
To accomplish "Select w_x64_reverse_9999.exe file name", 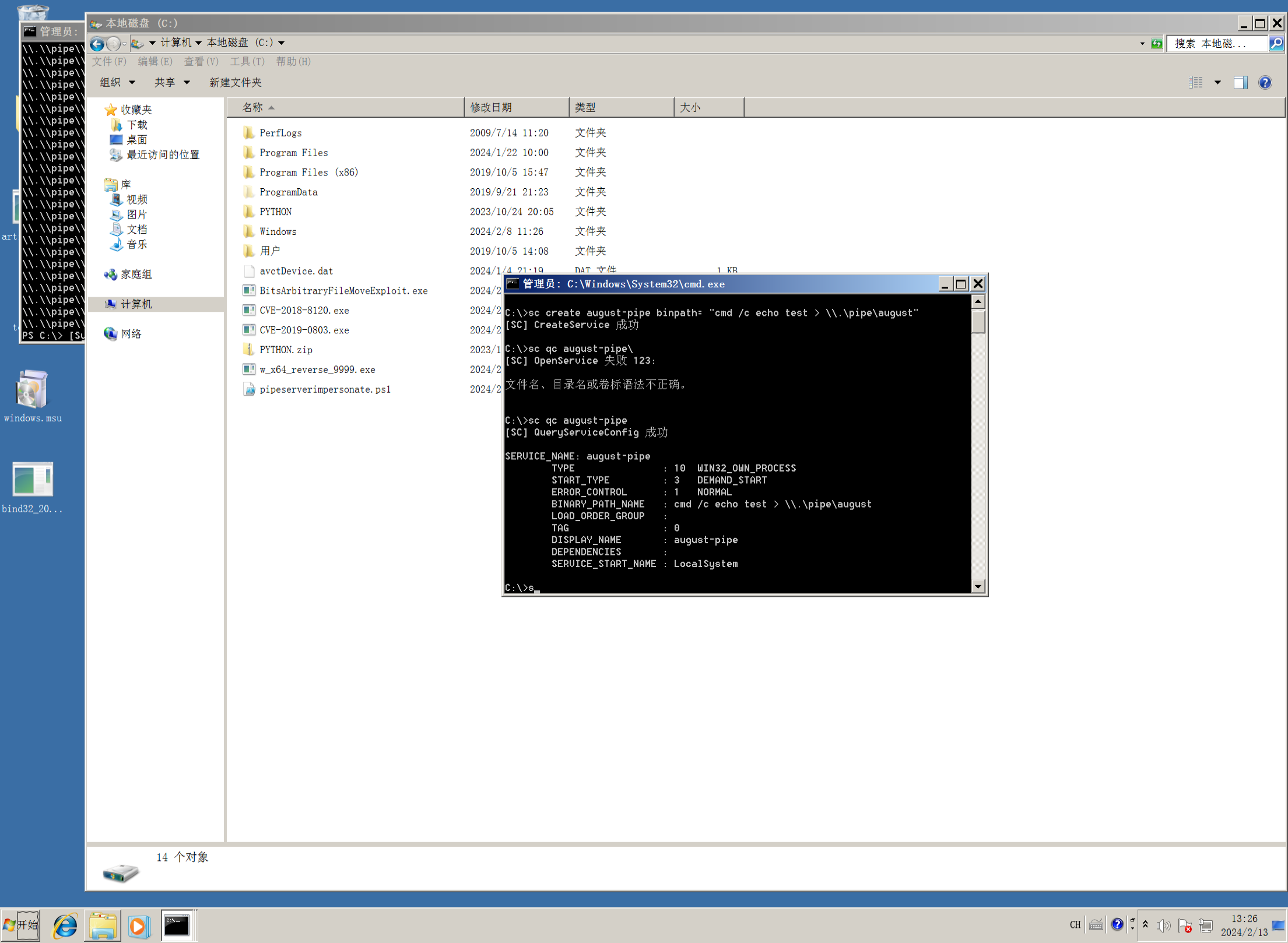I will coord(317,370).
